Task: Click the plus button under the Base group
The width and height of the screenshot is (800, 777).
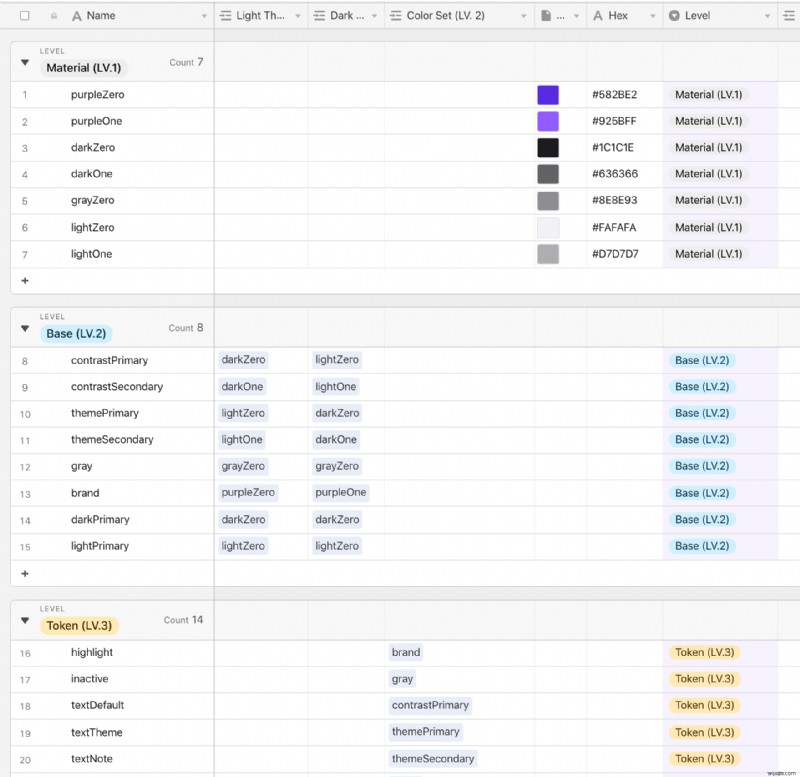Action: pyautogui.click(x=25, y=573)
